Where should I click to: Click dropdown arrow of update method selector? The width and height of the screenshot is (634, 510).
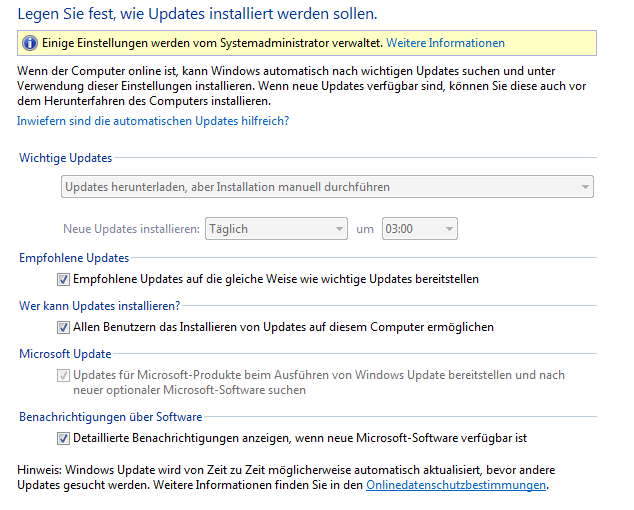pos(585,187)
